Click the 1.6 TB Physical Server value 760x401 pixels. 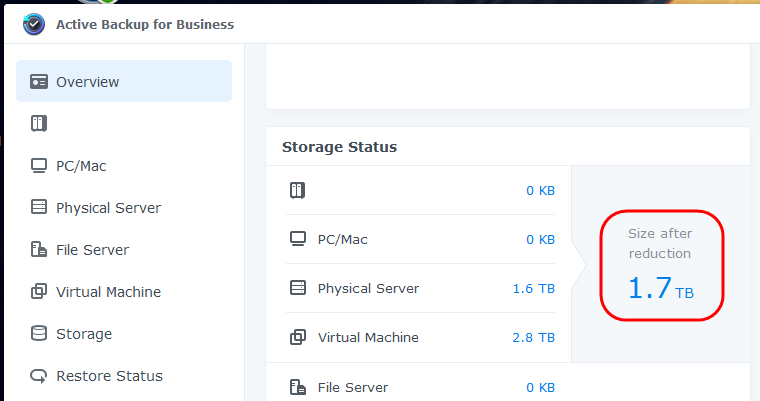(x=534, y=289)
